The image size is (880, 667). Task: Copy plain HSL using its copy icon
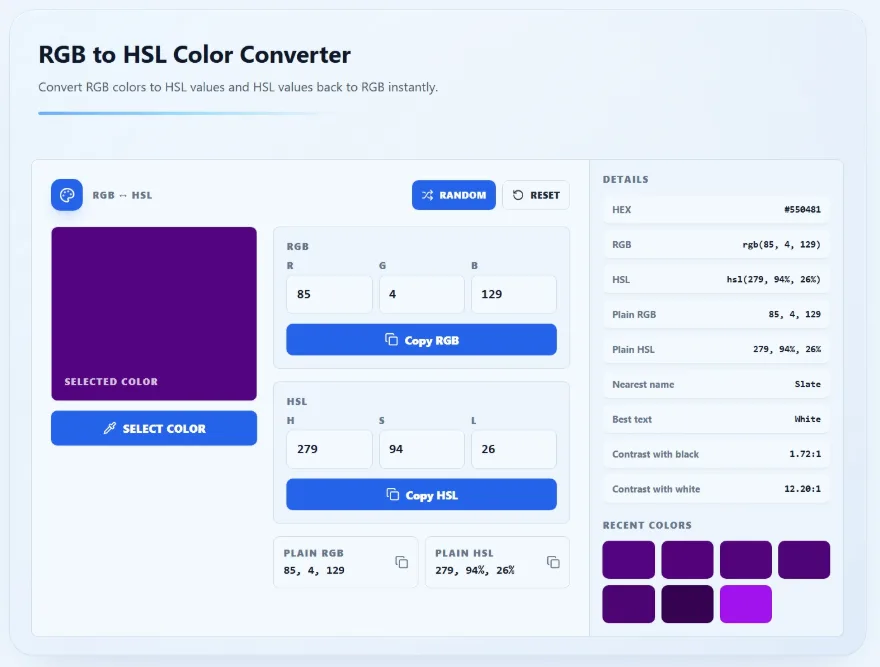(x=553, y=562)
